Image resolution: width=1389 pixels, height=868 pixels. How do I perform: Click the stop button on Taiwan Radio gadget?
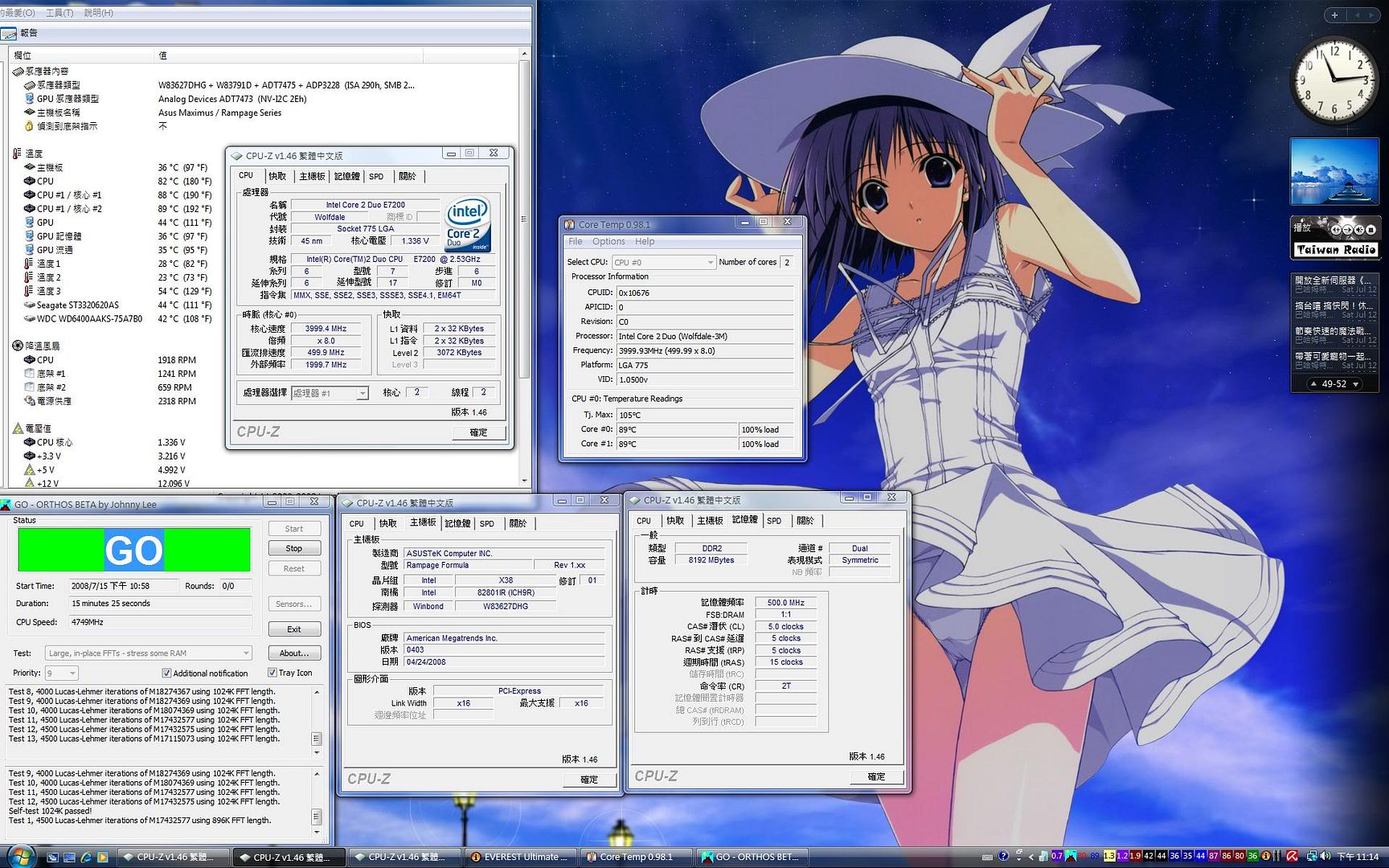coord(1371,230)
